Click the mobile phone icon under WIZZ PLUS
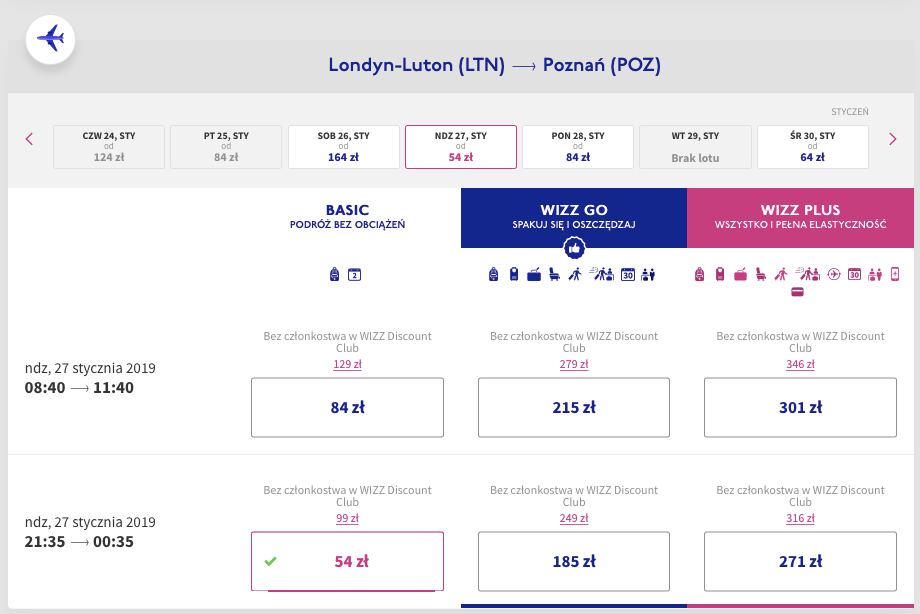 click(x=895, y=274)
